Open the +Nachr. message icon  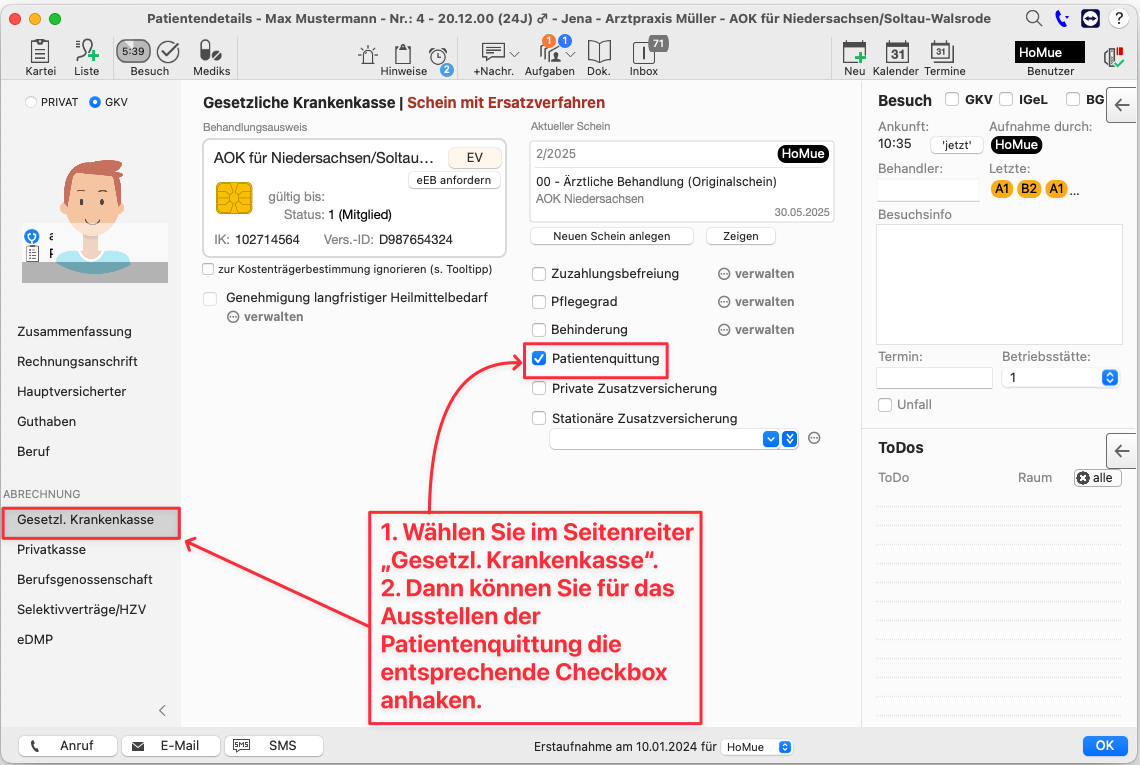[493, 52]
